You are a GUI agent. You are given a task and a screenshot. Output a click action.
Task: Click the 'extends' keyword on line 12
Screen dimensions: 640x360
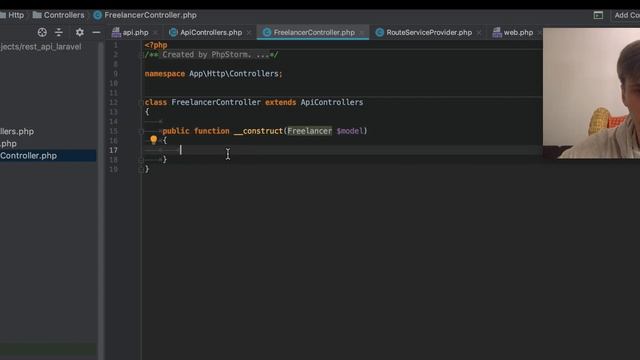280,102
